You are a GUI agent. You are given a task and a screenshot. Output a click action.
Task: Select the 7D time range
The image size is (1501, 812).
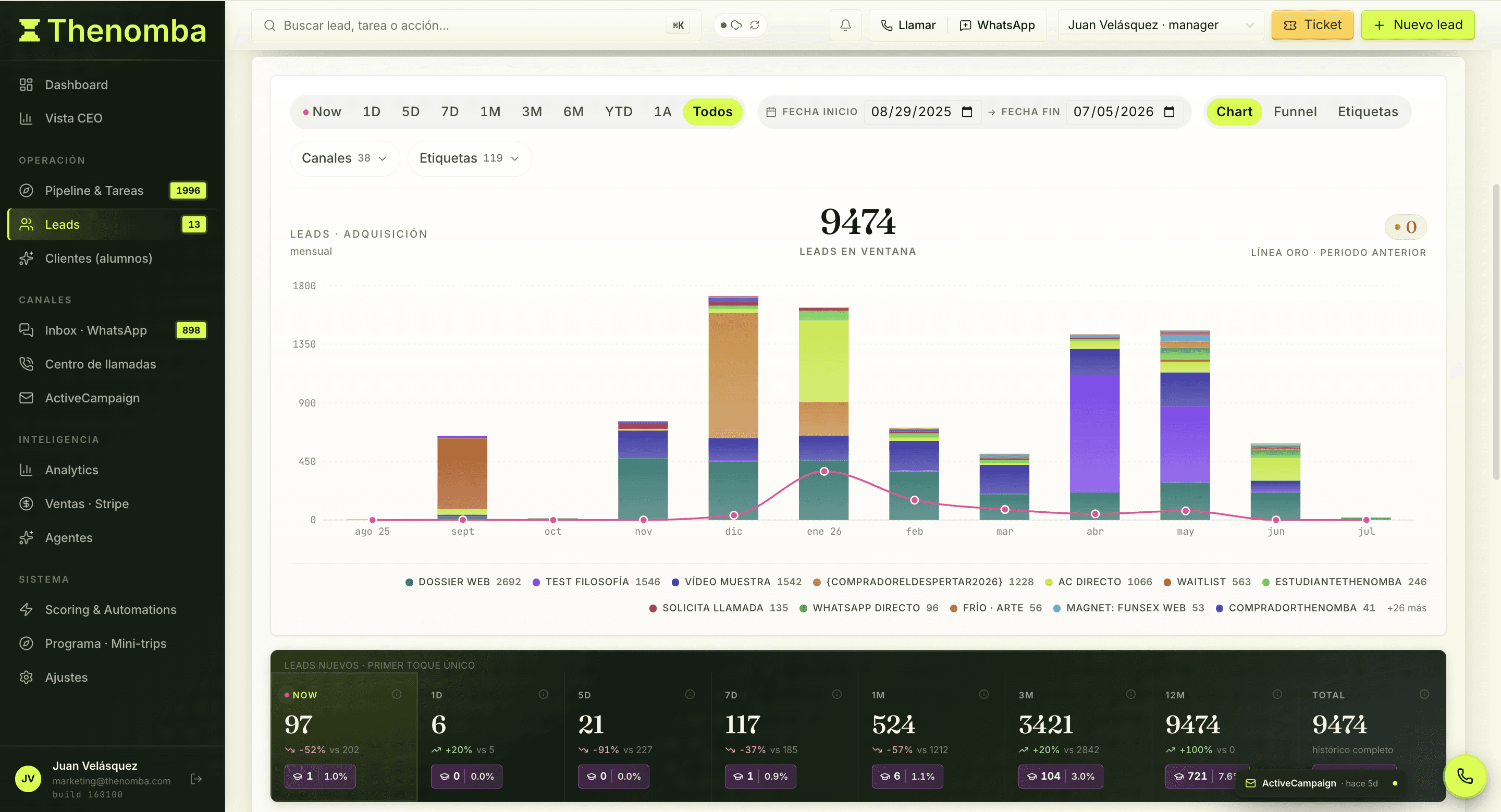[x=449, y=112]
